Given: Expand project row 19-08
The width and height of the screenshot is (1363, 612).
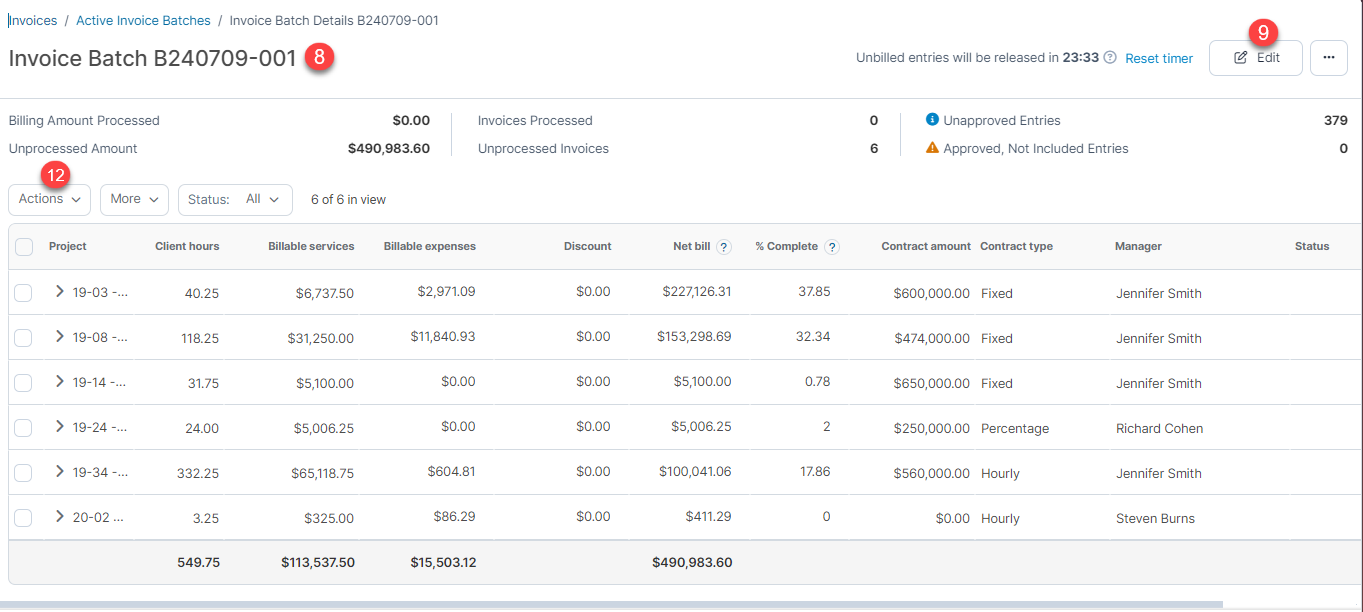Looking at the screenshot, I should pos(58,337).
